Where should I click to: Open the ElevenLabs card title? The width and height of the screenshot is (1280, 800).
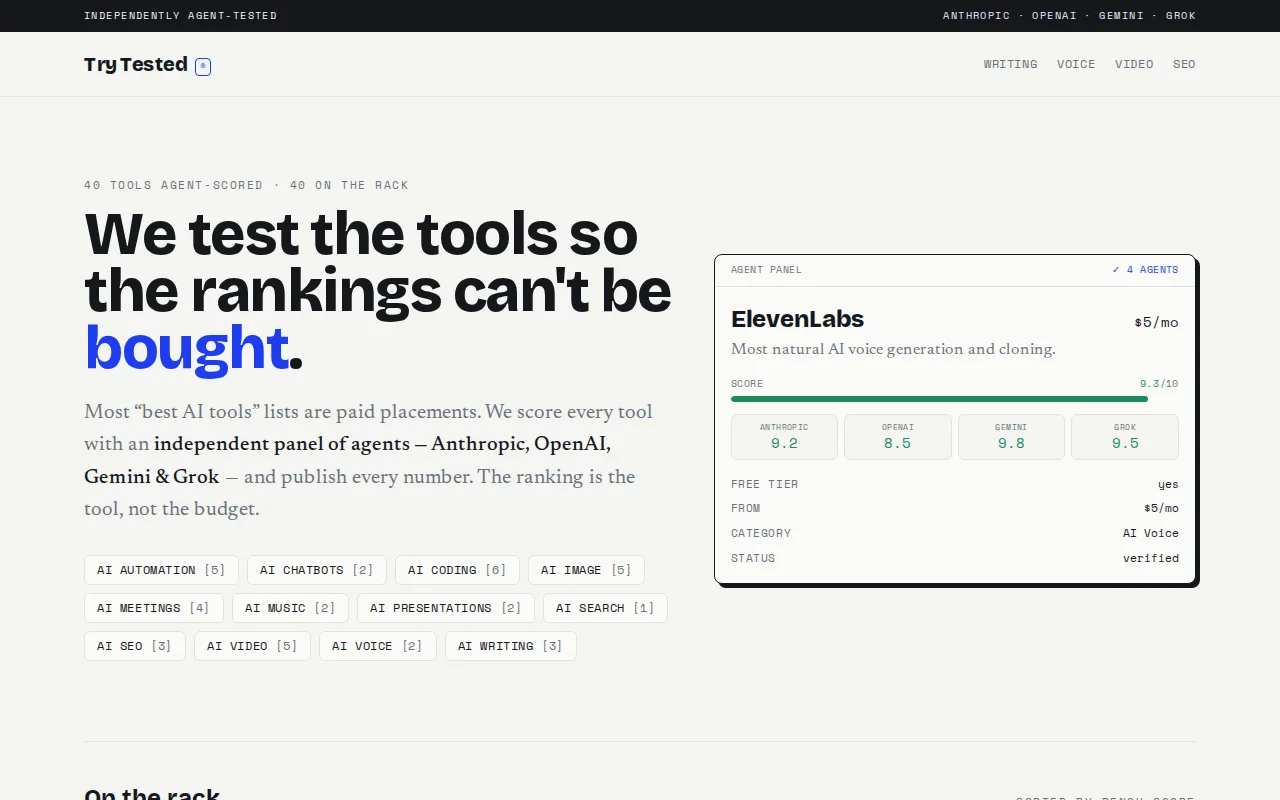[797, 319]
